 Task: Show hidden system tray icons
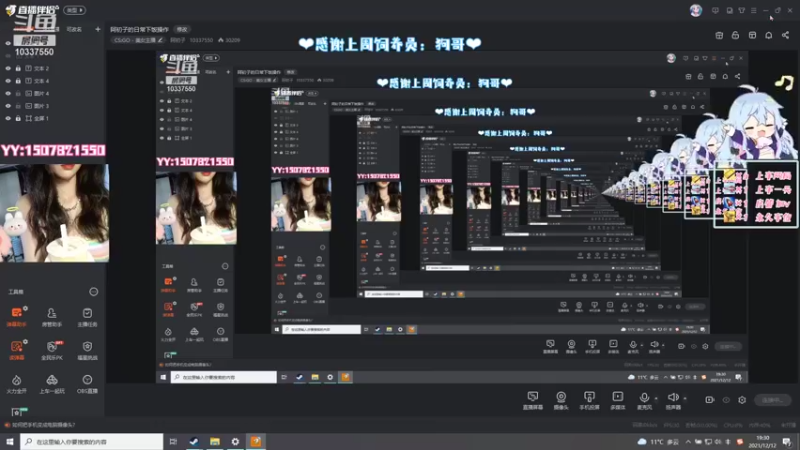(x=688, y=442)
